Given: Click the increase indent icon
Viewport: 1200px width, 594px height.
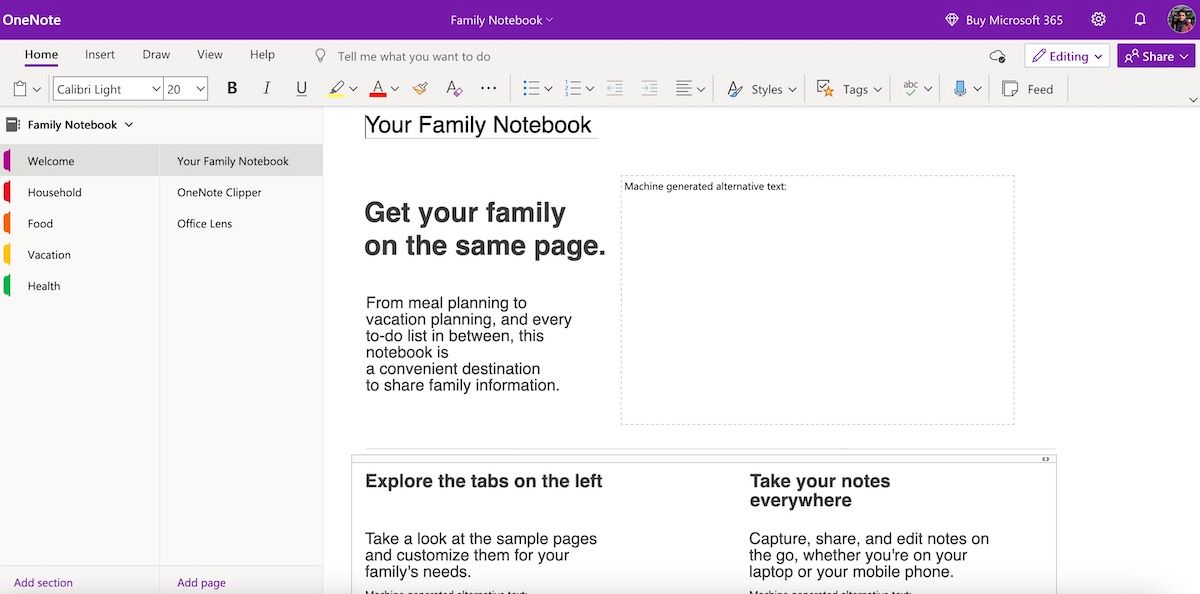Looking at the screenshot, I should [649, 89].
